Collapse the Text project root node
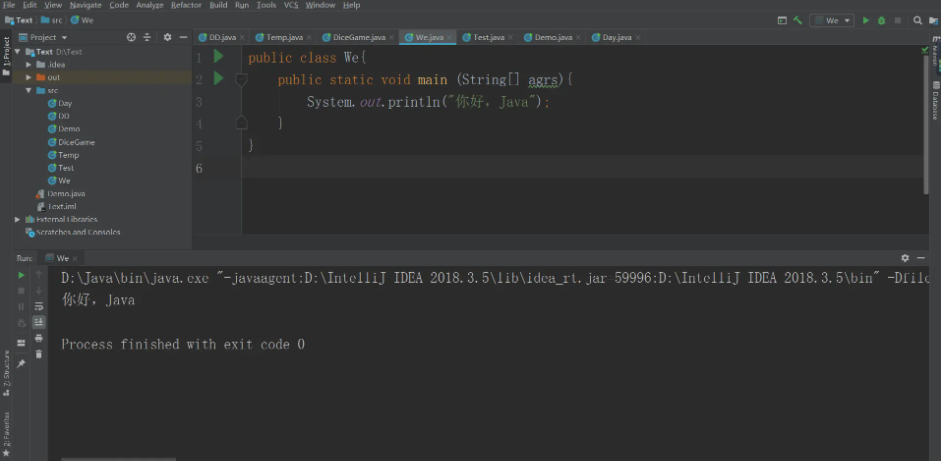The image size is (941, 461). (17, 52)
